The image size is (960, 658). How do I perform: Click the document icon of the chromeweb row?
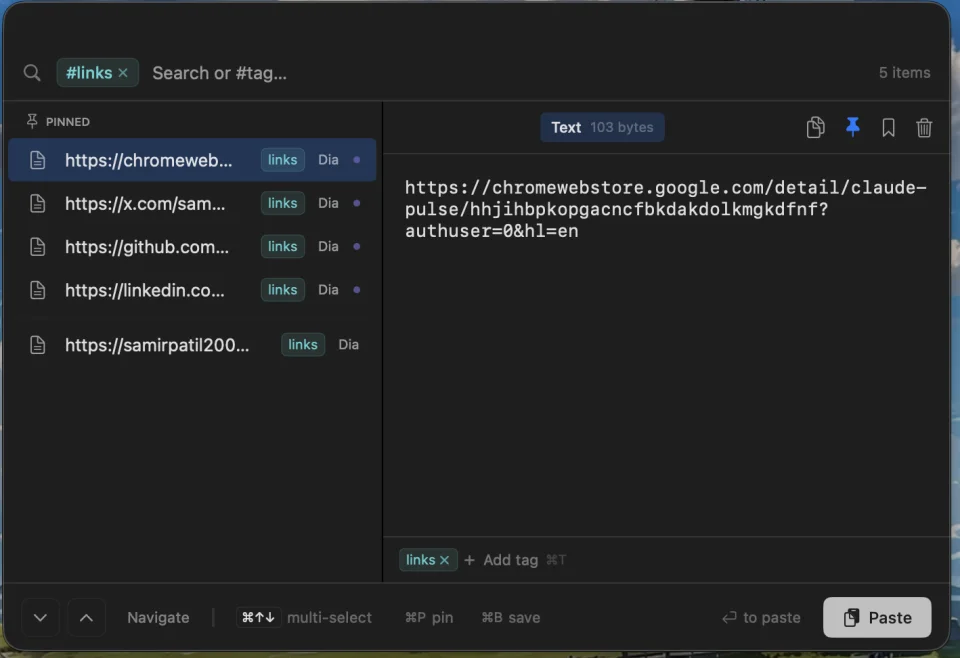(x=38, y=160)
